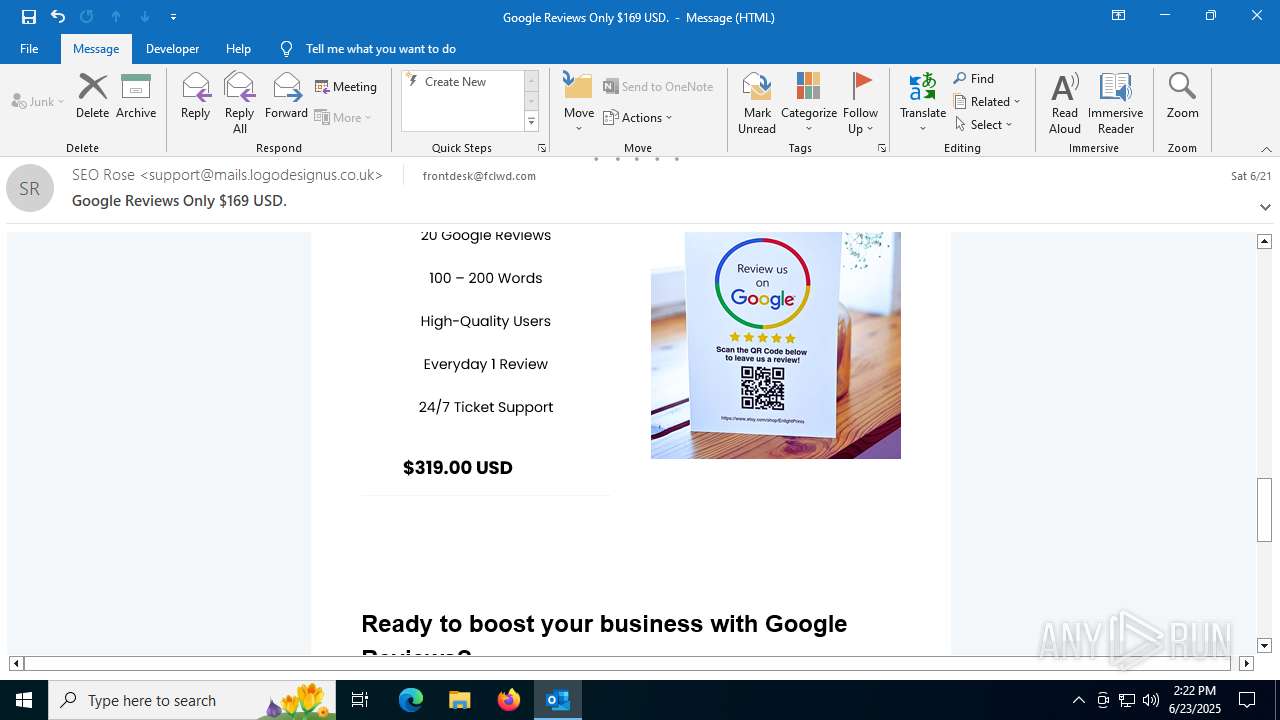Screen dimensions: 1280x720
Task: Mark the message as Unread
Action: (757, 103)
